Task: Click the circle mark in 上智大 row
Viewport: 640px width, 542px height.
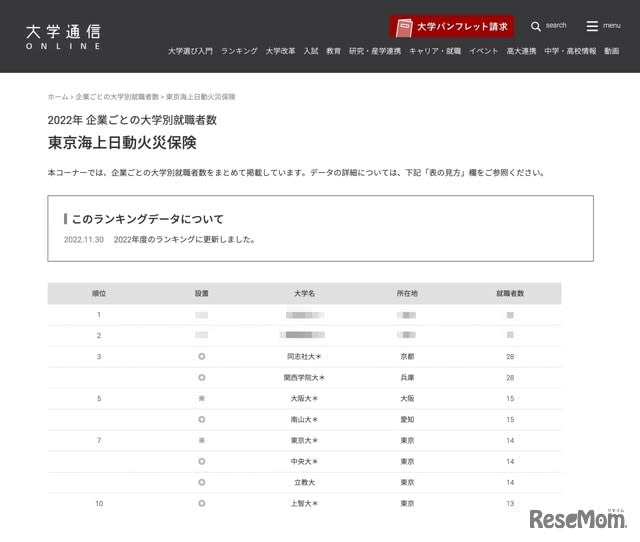Action: coord(202,504)
